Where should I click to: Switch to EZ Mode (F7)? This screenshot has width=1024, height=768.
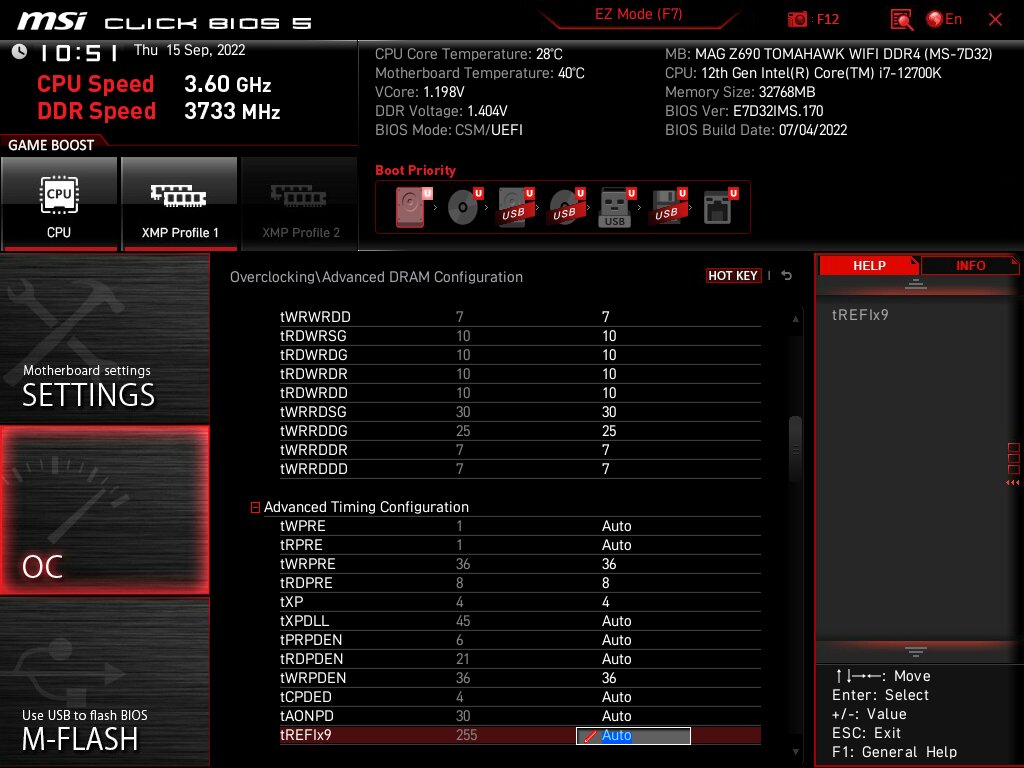pyautogui.click(x=639, y=14)
